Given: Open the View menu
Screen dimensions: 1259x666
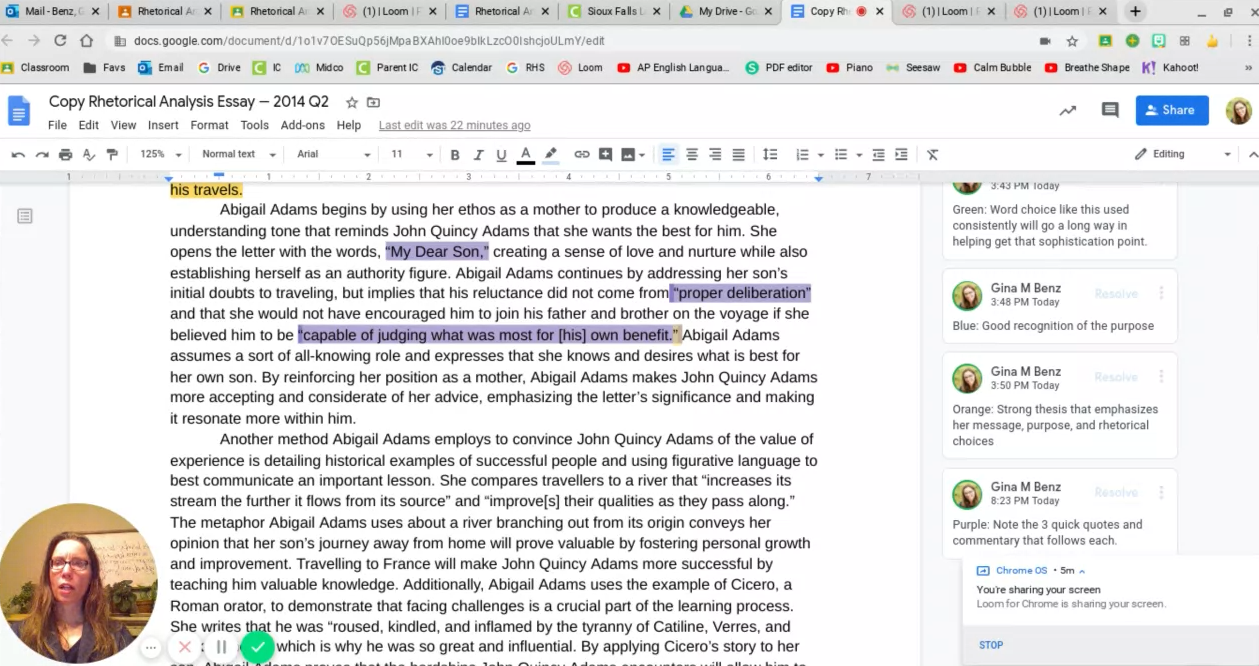Looking at the screenshot, I should pyautogui.click(x=123, y=125).
